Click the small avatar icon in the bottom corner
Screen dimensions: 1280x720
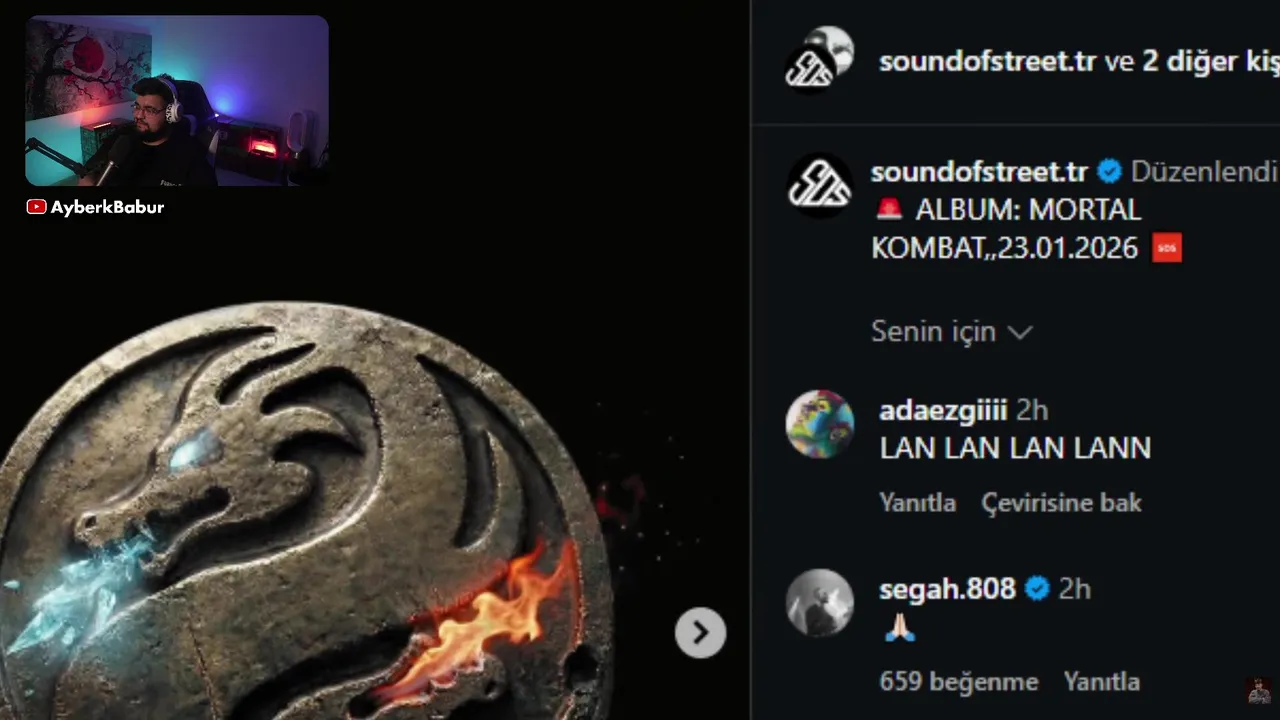[x=1259, y=691]
